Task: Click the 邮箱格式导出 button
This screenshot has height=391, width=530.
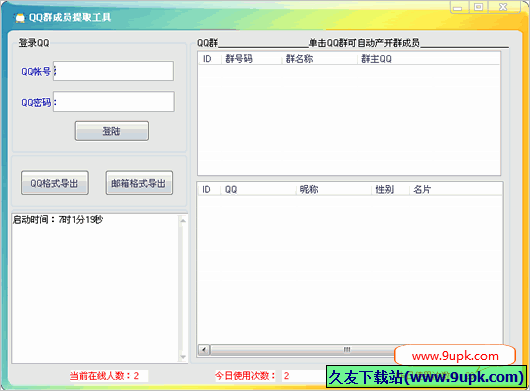Action: (139, 183)
